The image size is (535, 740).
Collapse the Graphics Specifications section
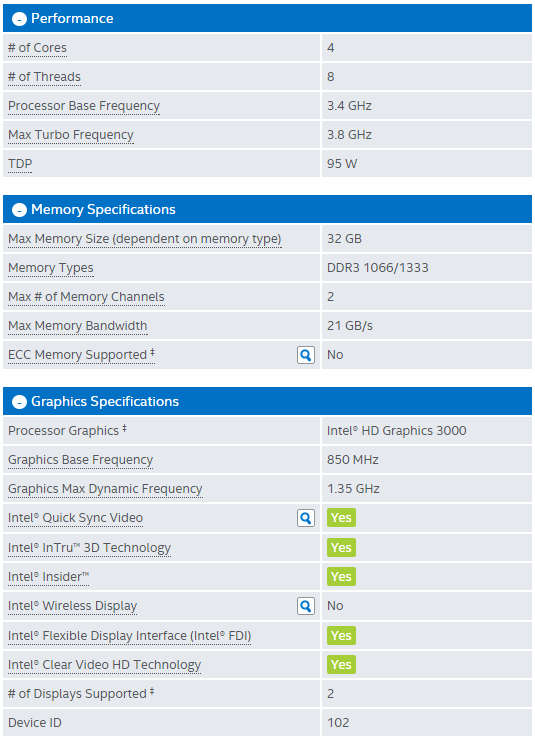pyautogui.click(x=19, y=402)
